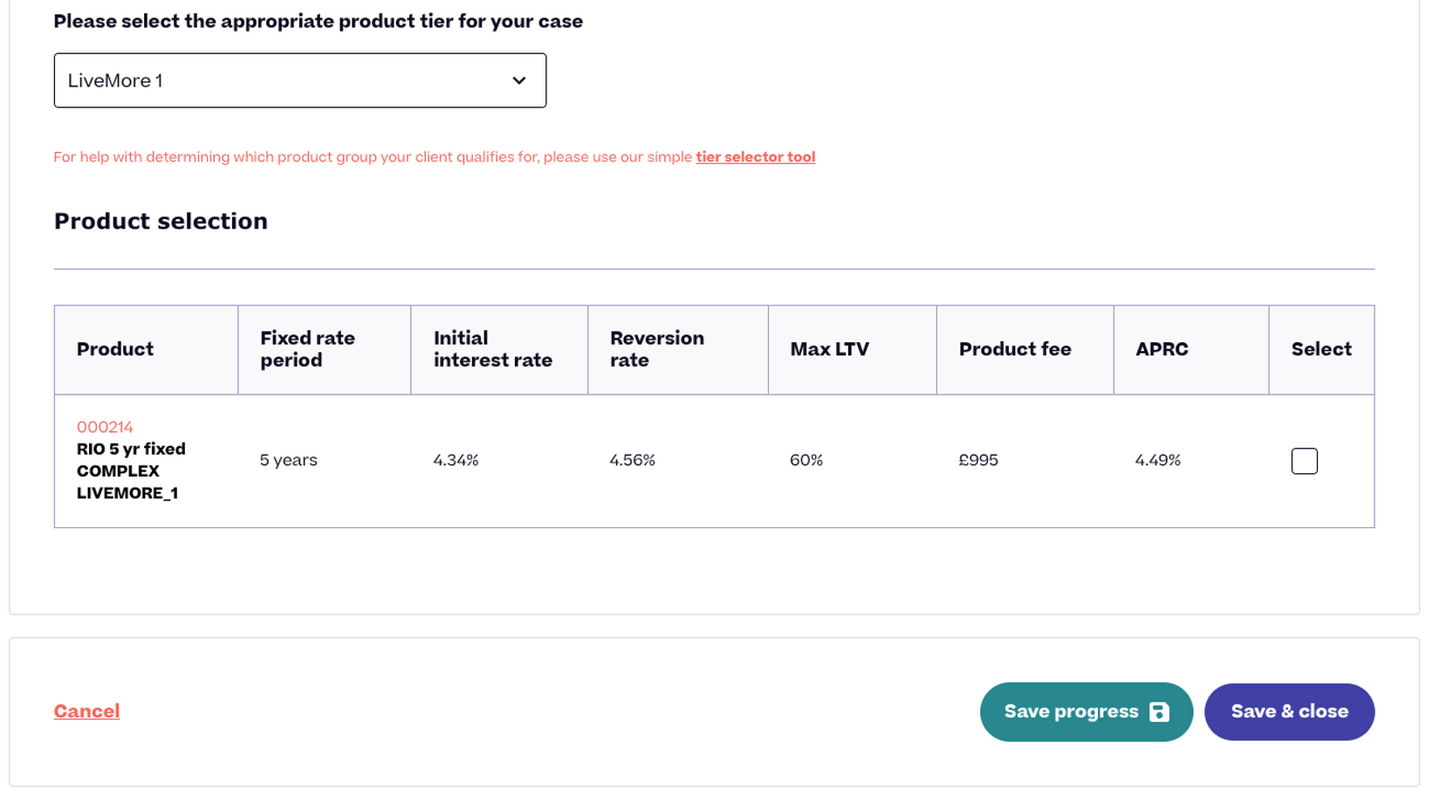Click the Product column header
This screenshot has height=810, width=1440.
115,349
